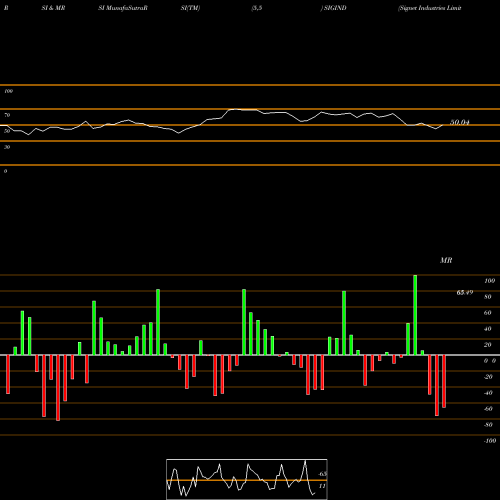Click the 'SI MunafaSutraR' header text

(x=123, y=8)
